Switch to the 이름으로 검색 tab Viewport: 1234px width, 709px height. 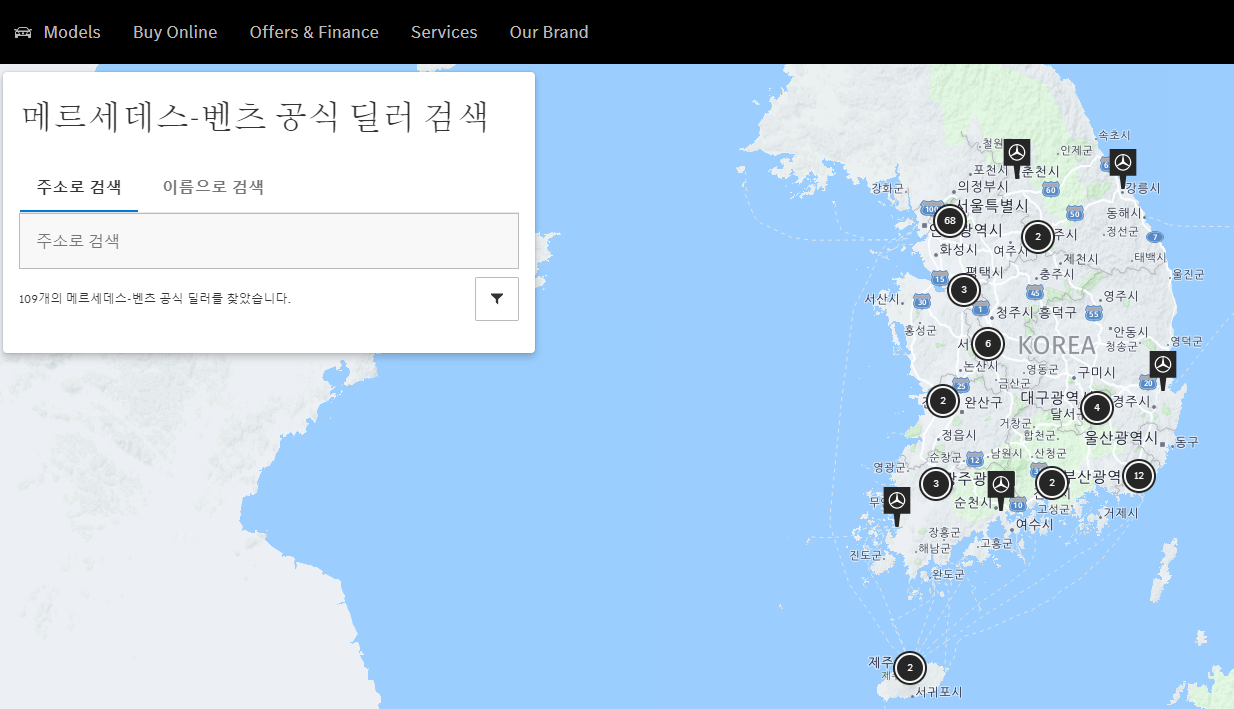pos(213,187)
